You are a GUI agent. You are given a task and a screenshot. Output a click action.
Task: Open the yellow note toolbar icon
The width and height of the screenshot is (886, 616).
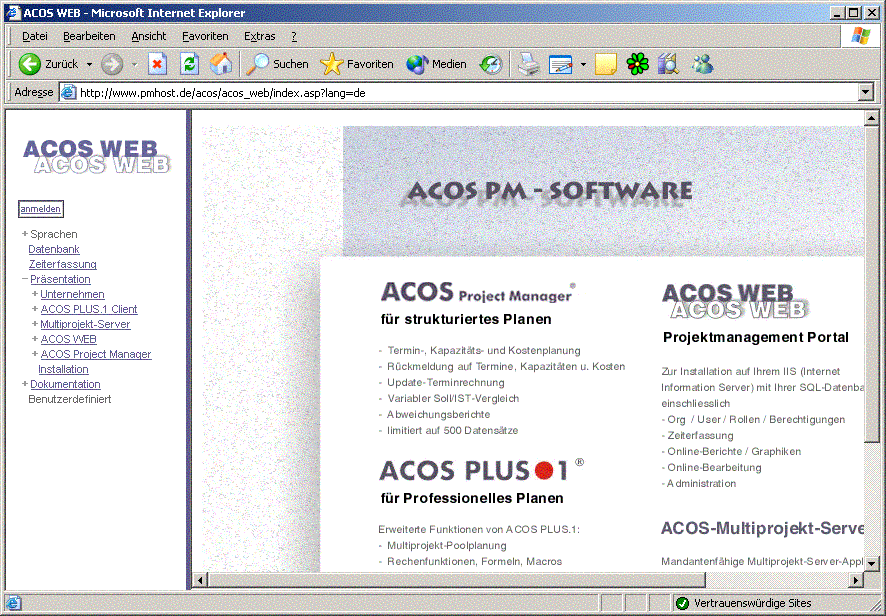pos(605,64)
